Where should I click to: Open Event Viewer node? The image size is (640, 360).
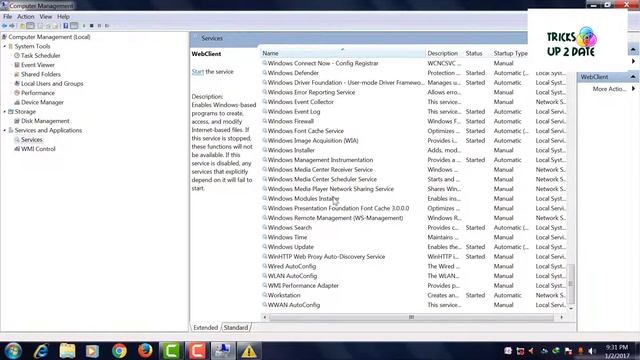tap(38, 65)
